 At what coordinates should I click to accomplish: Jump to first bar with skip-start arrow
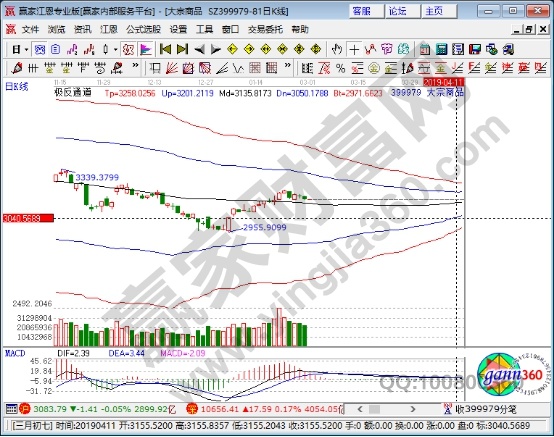[165, 49]
